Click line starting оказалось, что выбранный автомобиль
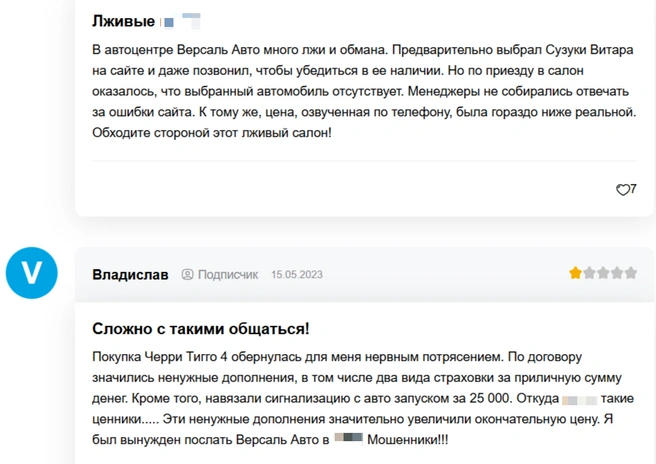The height and width of the screenshot is (464, 656). click(x=360, y=91)
